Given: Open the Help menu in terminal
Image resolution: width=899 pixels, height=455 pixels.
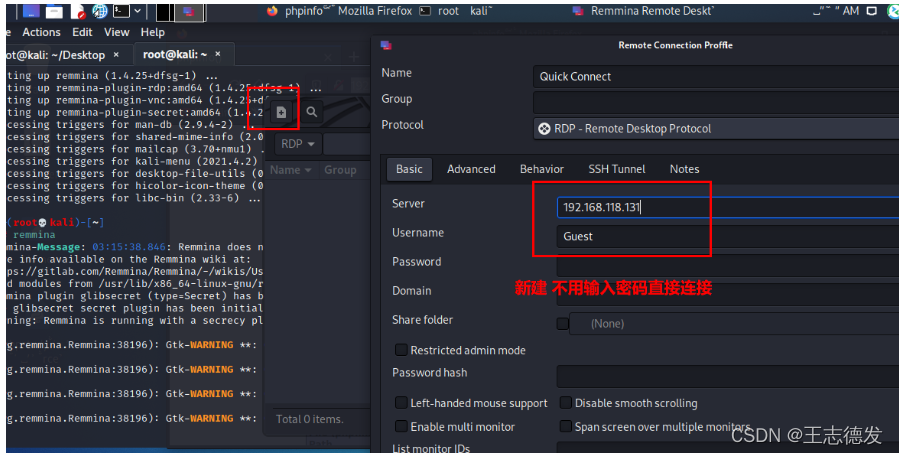Looking at the screenshot, I should point(153,32).
